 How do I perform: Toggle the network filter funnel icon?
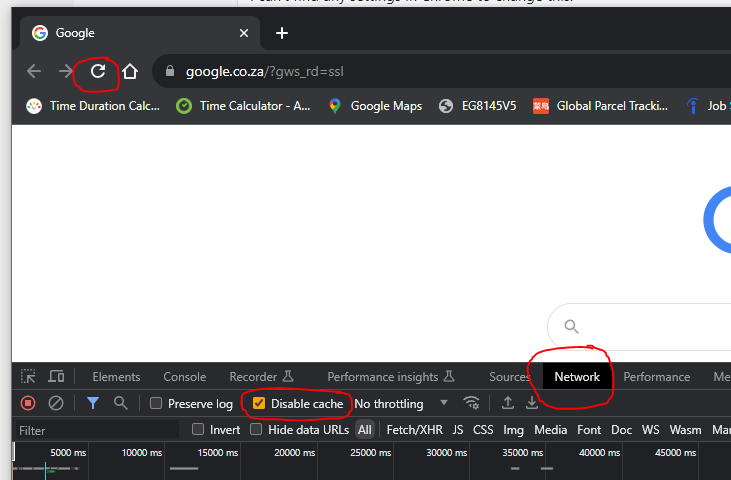pos(93,403)
